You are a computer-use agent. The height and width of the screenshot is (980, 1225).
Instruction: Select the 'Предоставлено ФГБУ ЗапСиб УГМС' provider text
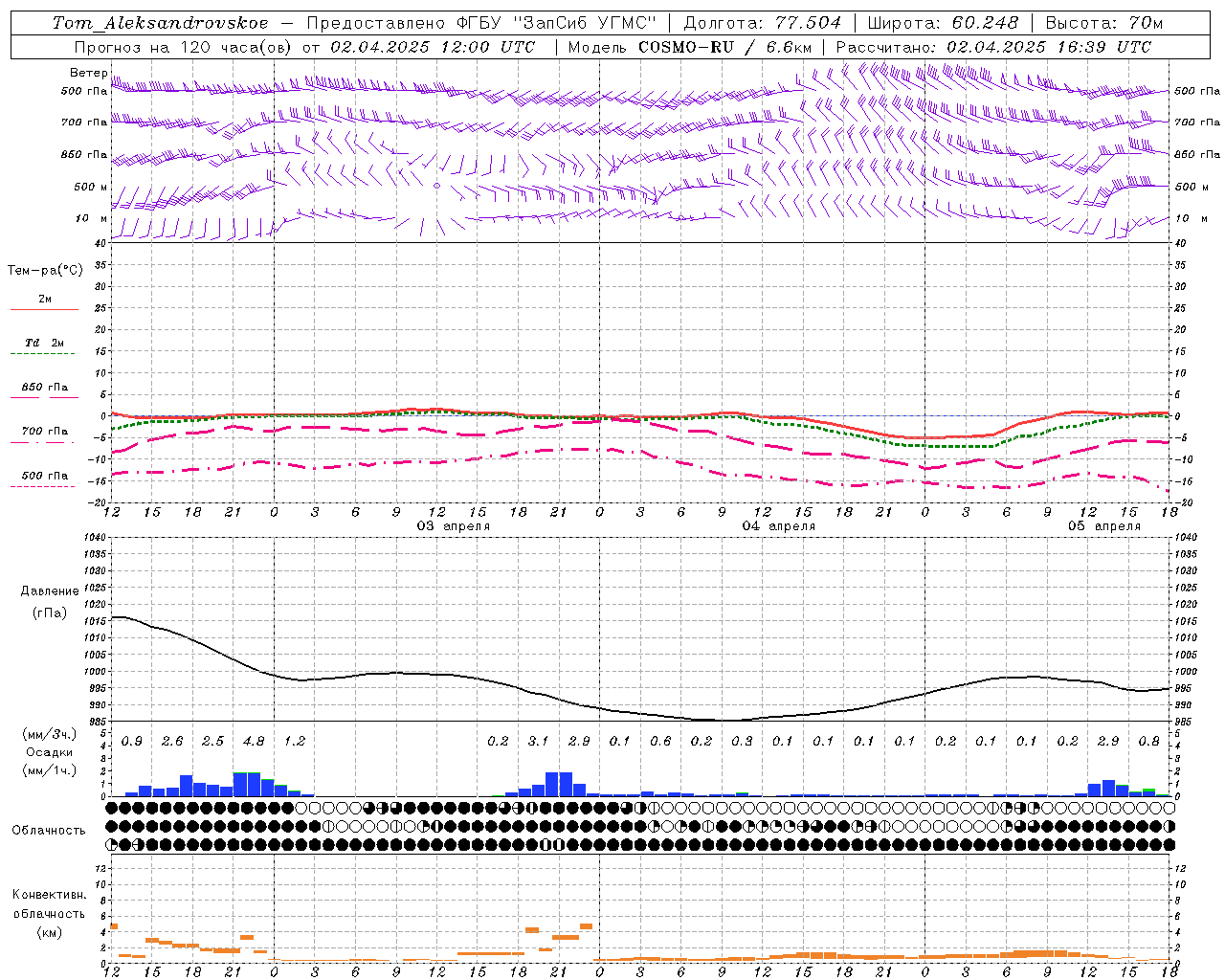481,23
